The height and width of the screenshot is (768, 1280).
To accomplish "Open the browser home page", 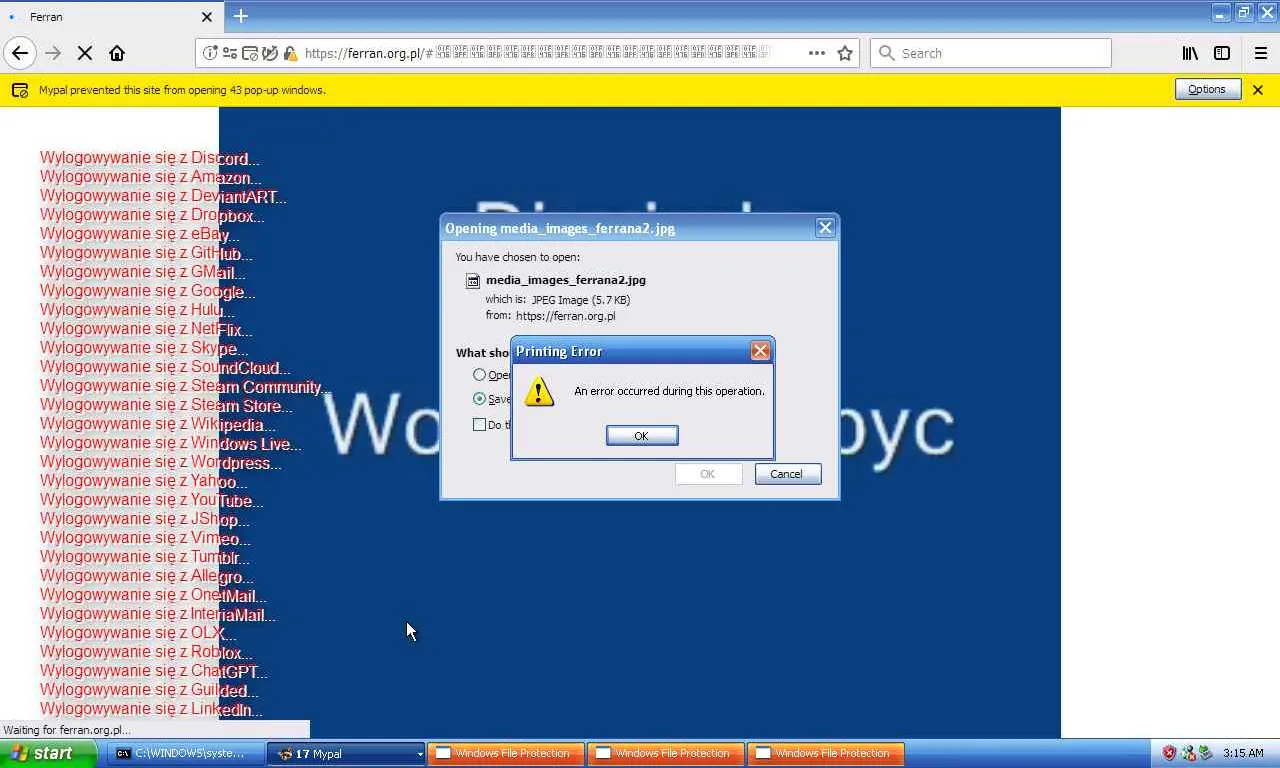I will coord(117,53).
